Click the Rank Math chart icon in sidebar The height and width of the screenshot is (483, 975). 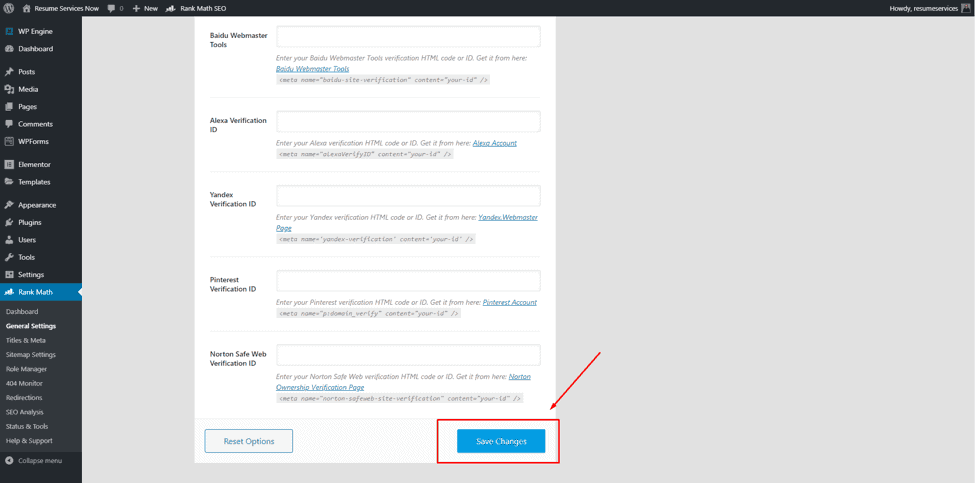pos(9,292)
